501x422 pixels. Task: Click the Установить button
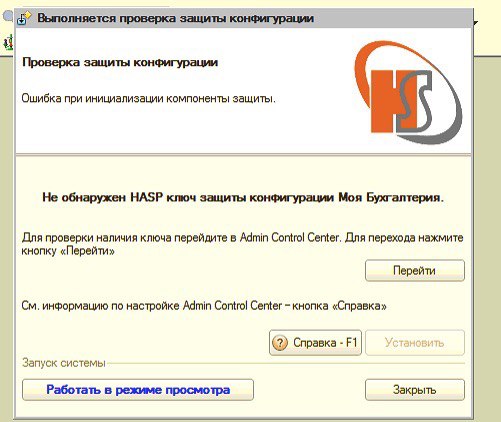[x=415, y=342]
